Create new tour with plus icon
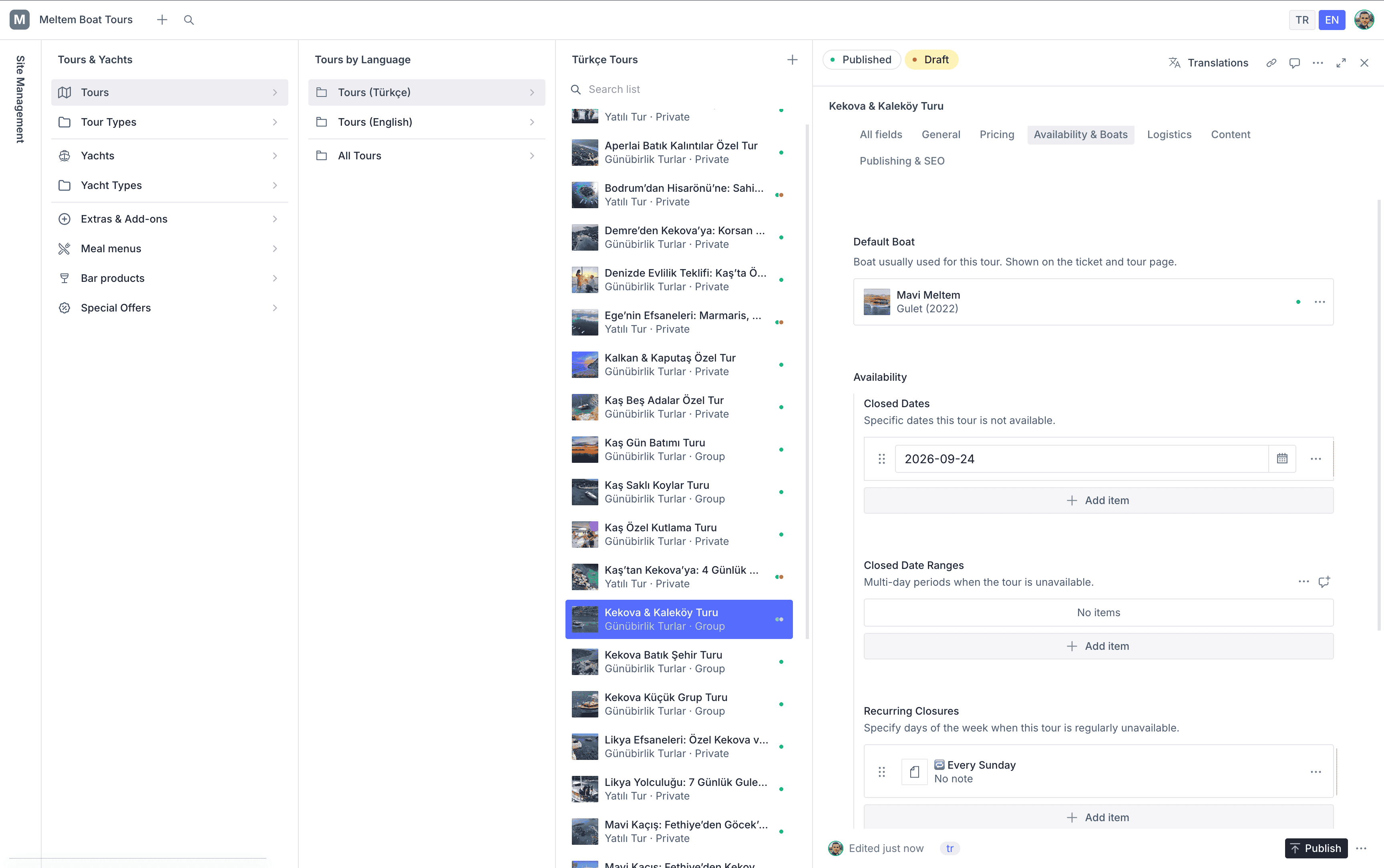Viewport: 1384px width, 868px height. [792, 60]
